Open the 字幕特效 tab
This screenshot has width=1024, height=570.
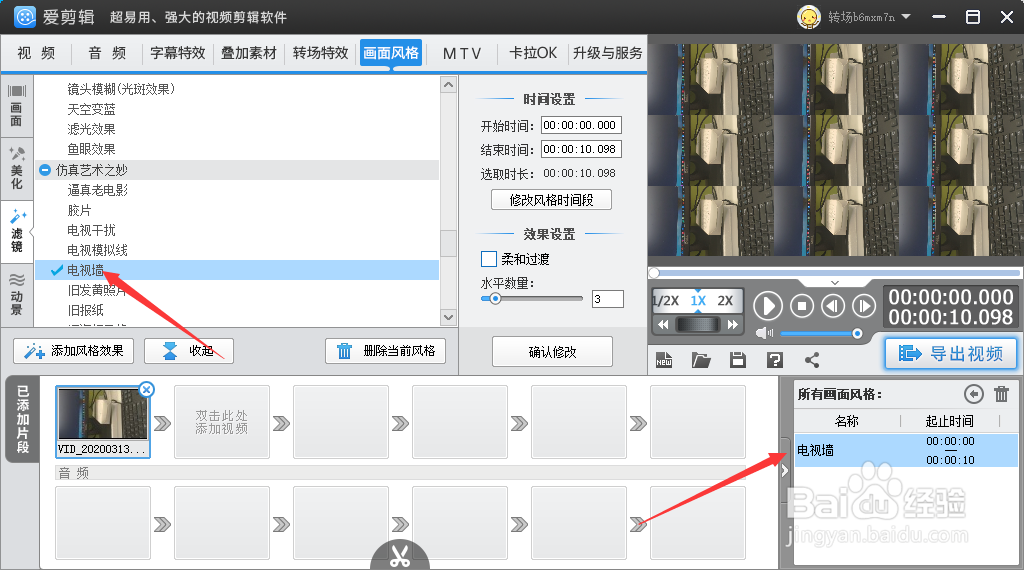[x=178, y=53]
